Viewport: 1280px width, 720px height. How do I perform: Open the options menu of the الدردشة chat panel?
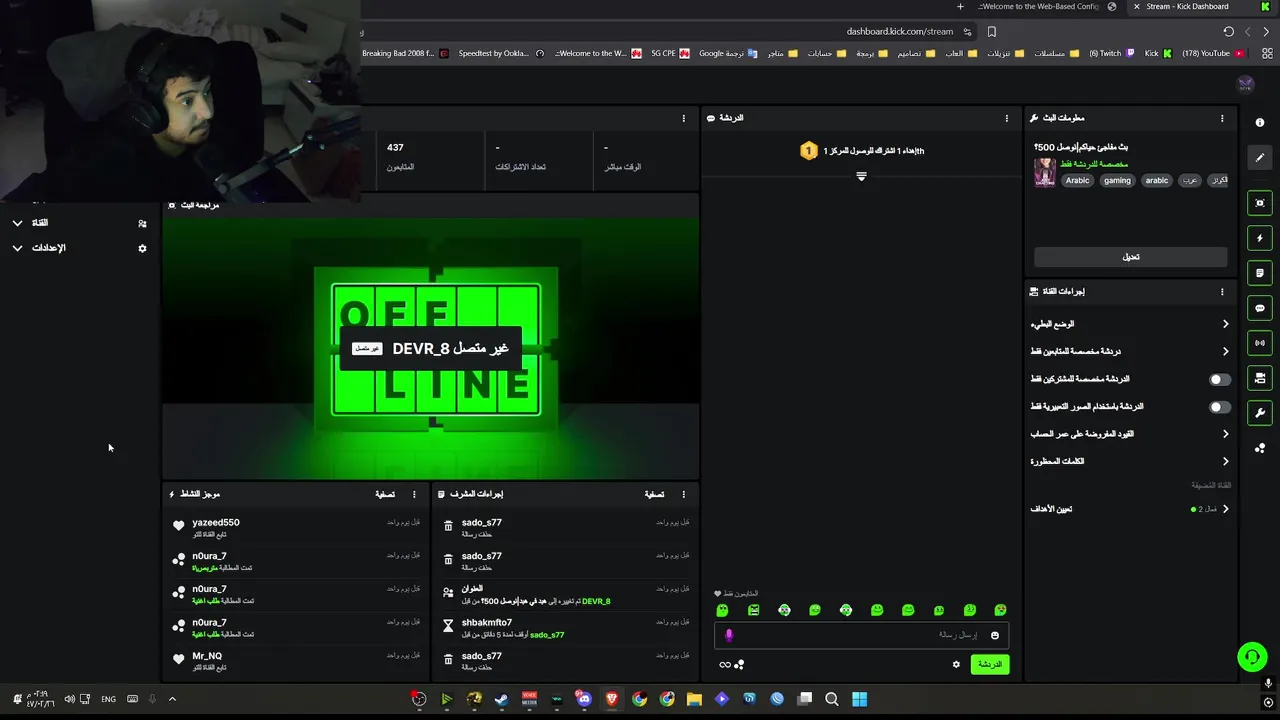coord(1007,118)
